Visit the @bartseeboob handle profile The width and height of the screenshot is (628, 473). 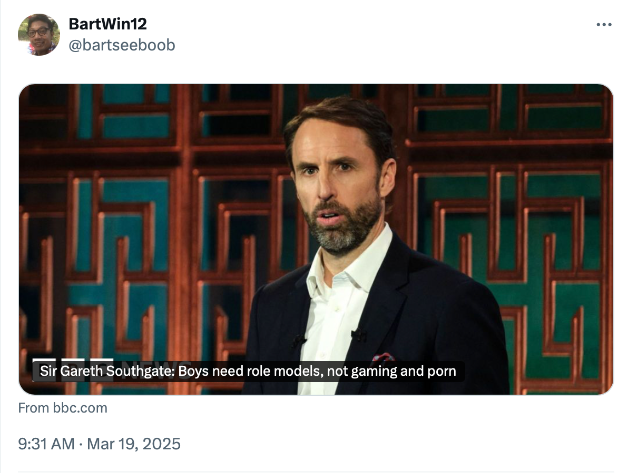pyautogui.click(x=120, y=45)
